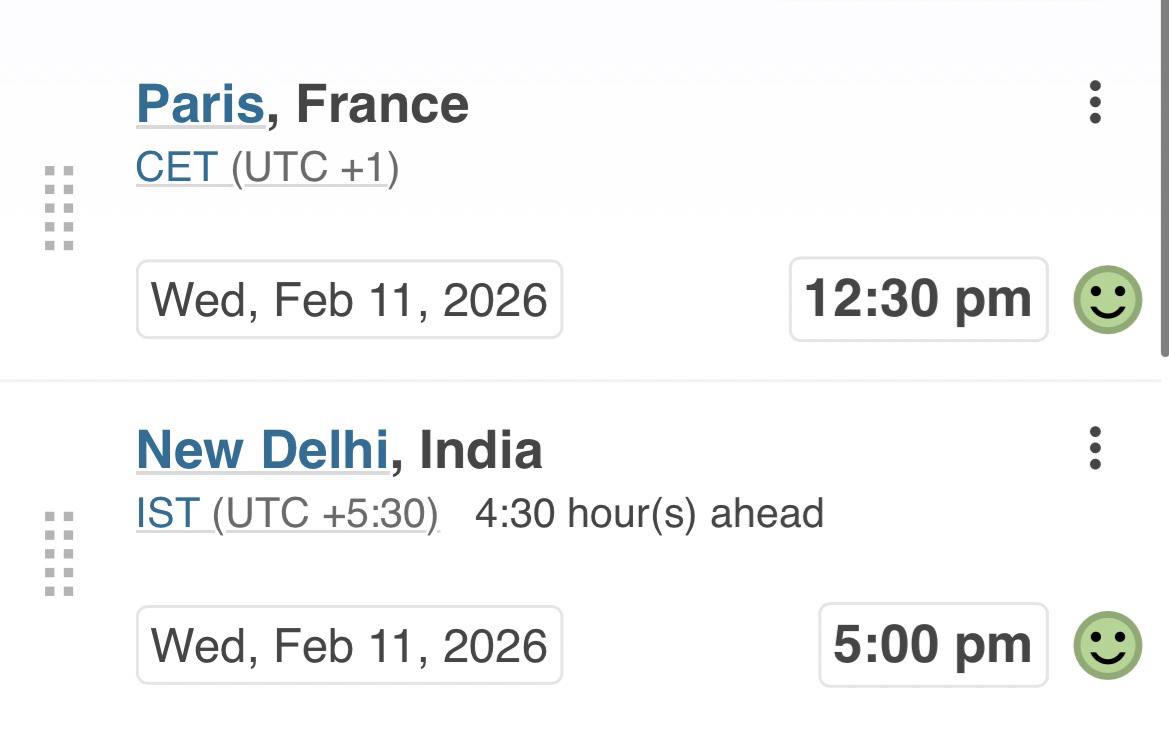Follow the IST time zone link
Viewport: 1169px width, 738px height.
(168, 514)
